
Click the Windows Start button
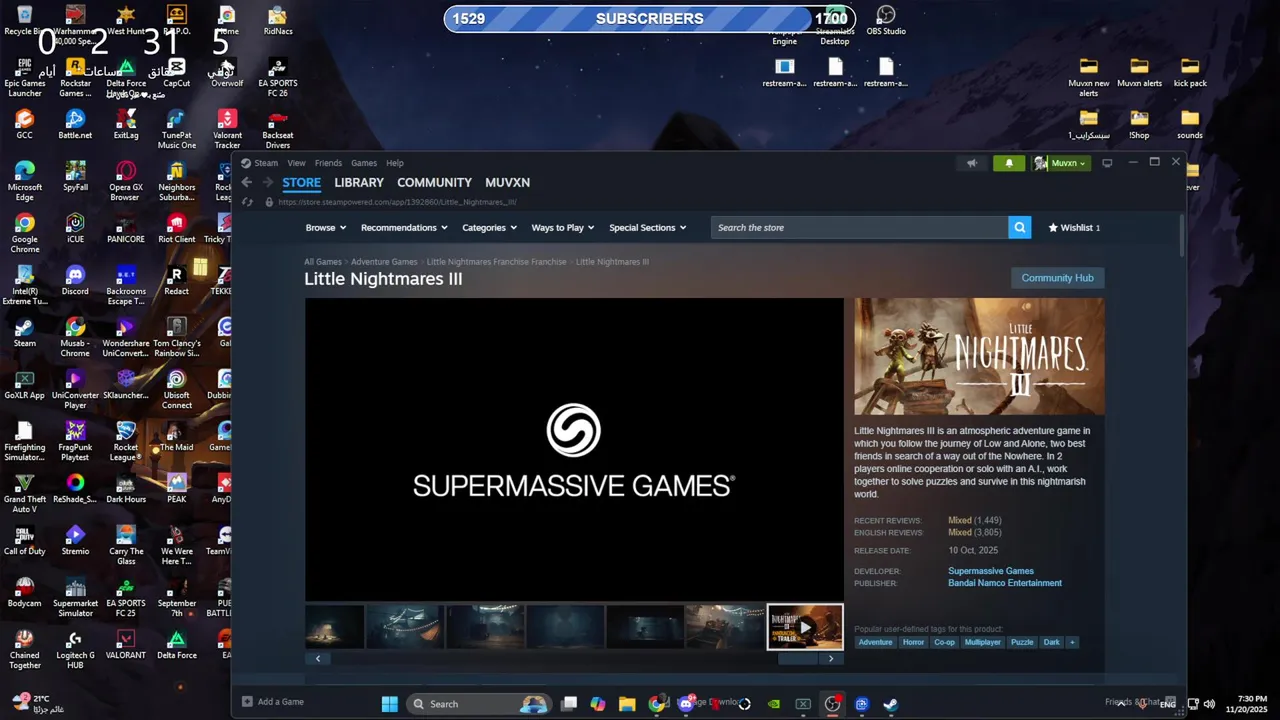coord(390,704)
